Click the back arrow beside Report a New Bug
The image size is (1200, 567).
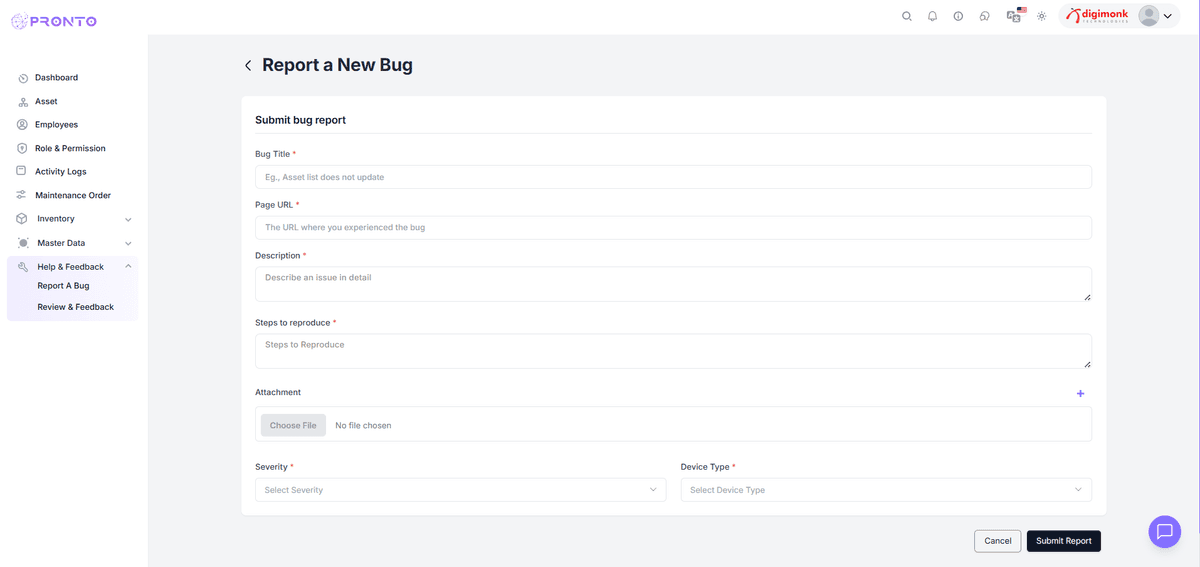click(x=248, y=66)
